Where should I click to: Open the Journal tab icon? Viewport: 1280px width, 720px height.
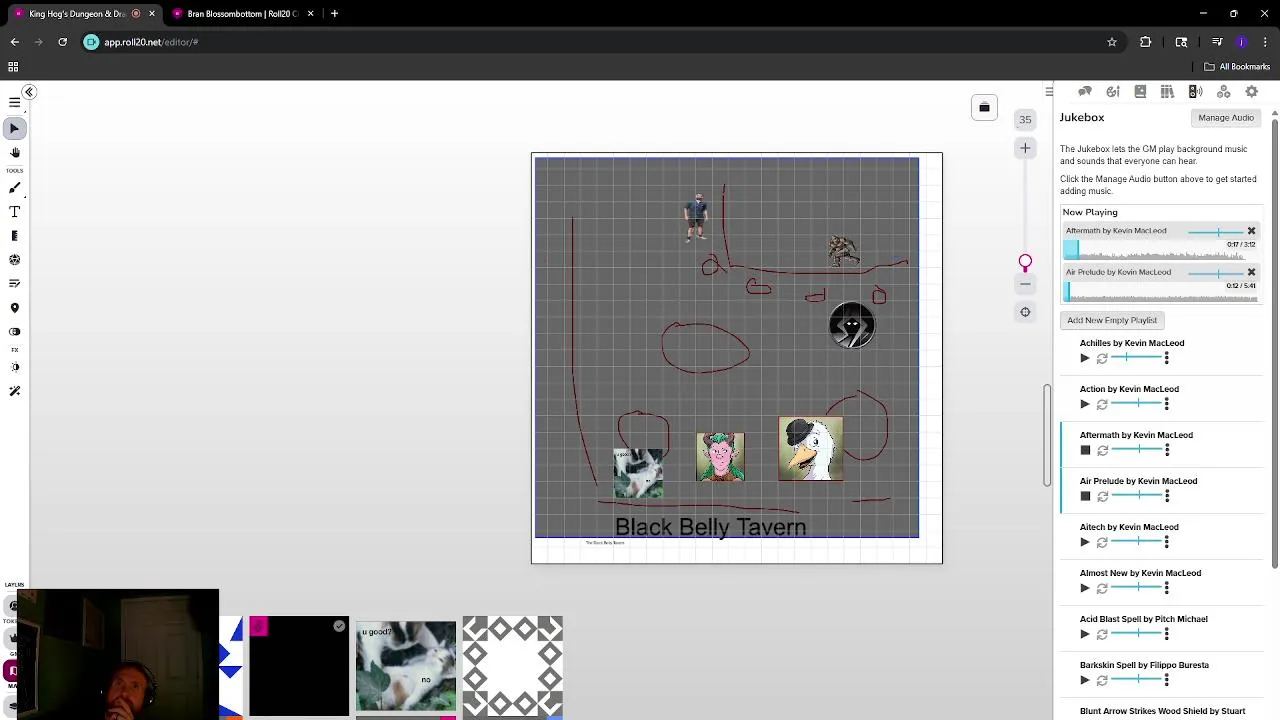pos(1140,92)
